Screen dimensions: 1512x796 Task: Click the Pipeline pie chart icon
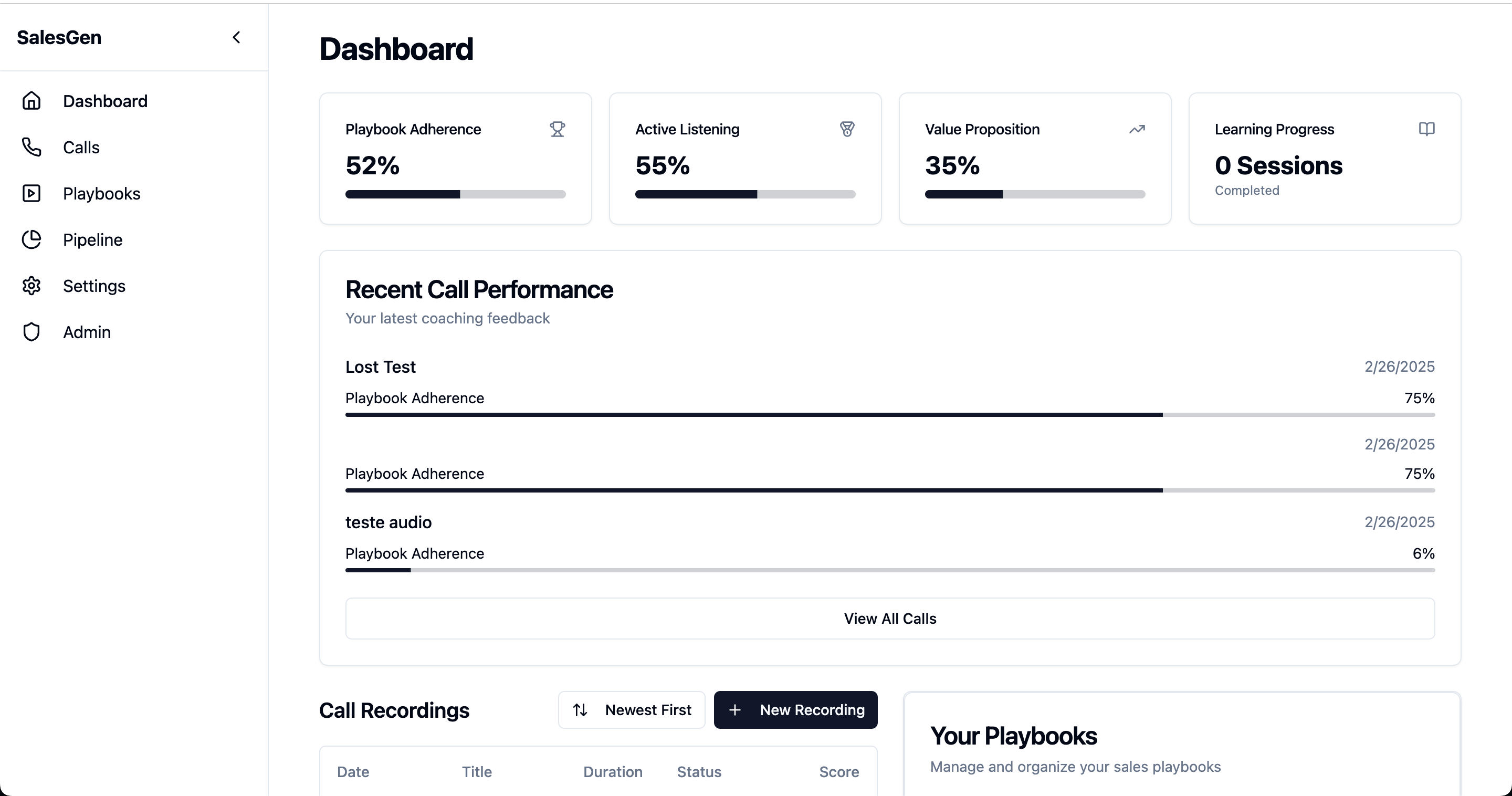click(31, 239)
